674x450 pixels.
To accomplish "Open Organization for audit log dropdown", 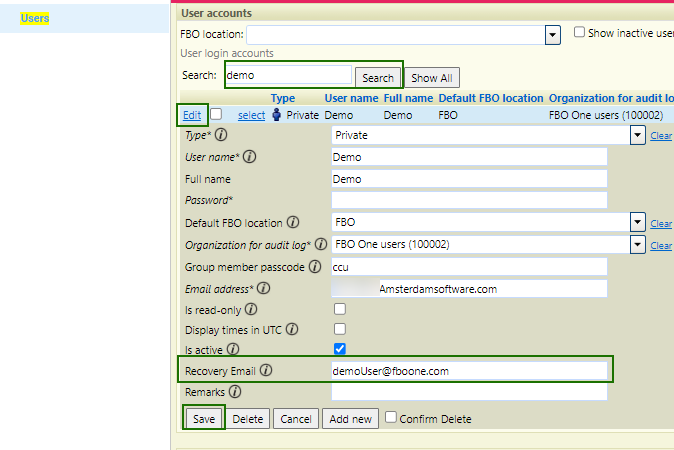I will click(637, 245).
